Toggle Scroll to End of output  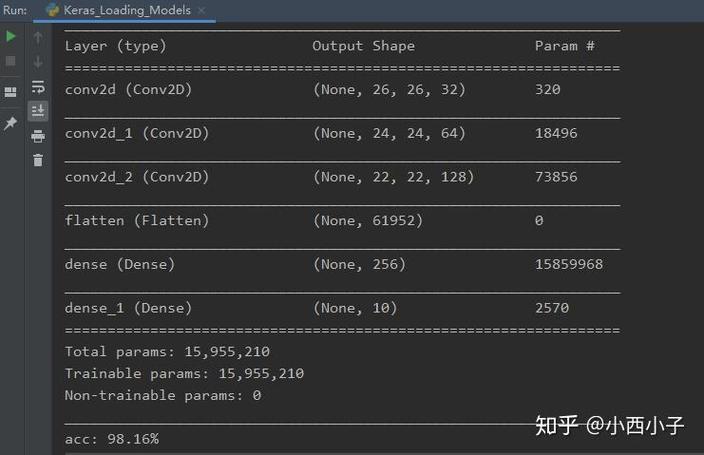[x=38, y=111]
